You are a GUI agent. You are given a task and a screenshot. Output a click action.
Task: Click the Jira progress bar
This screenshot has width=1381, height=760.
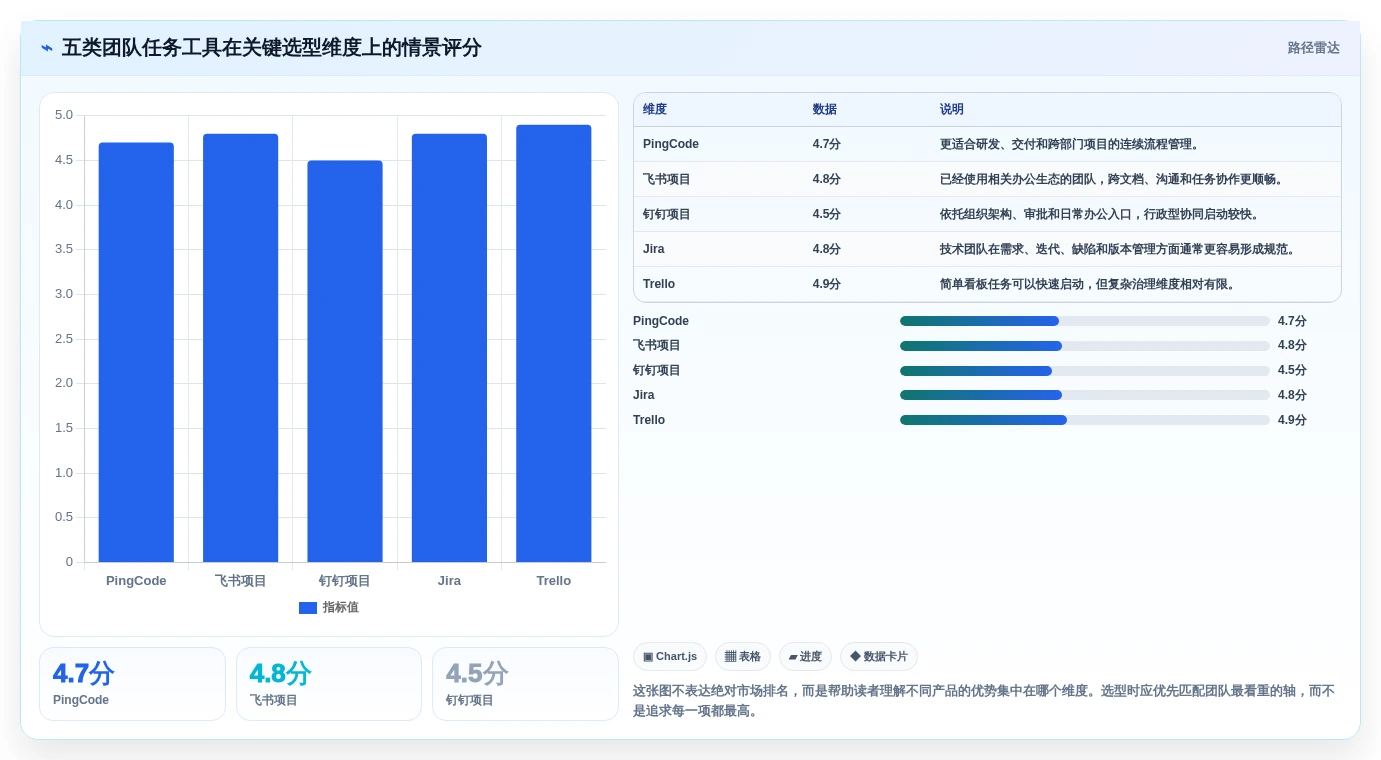pyautogui.click(x=1085, y=395)
